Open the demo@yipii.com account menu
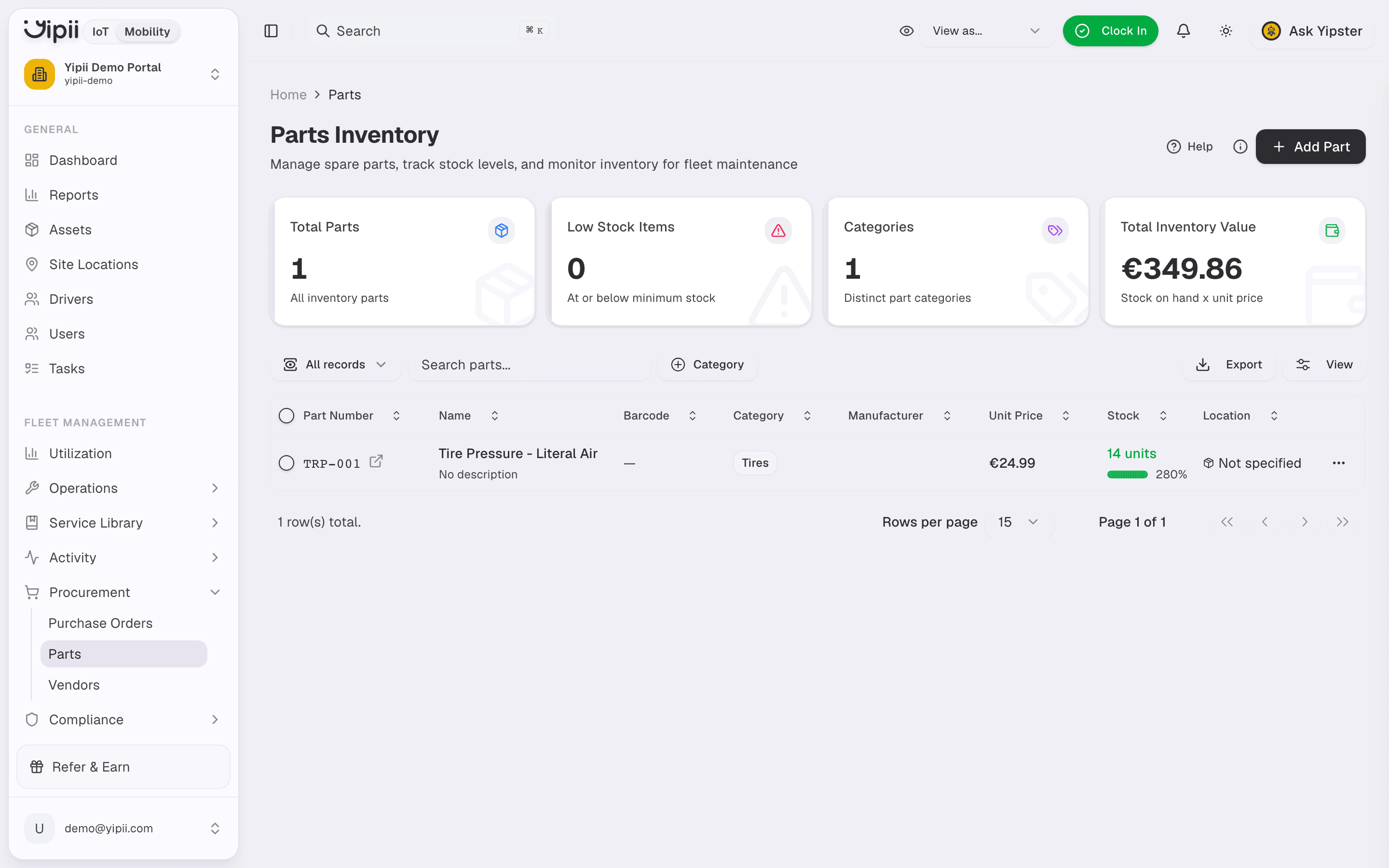The height and width of the screenshot is (868, 1389). click(x=123, y=828)
